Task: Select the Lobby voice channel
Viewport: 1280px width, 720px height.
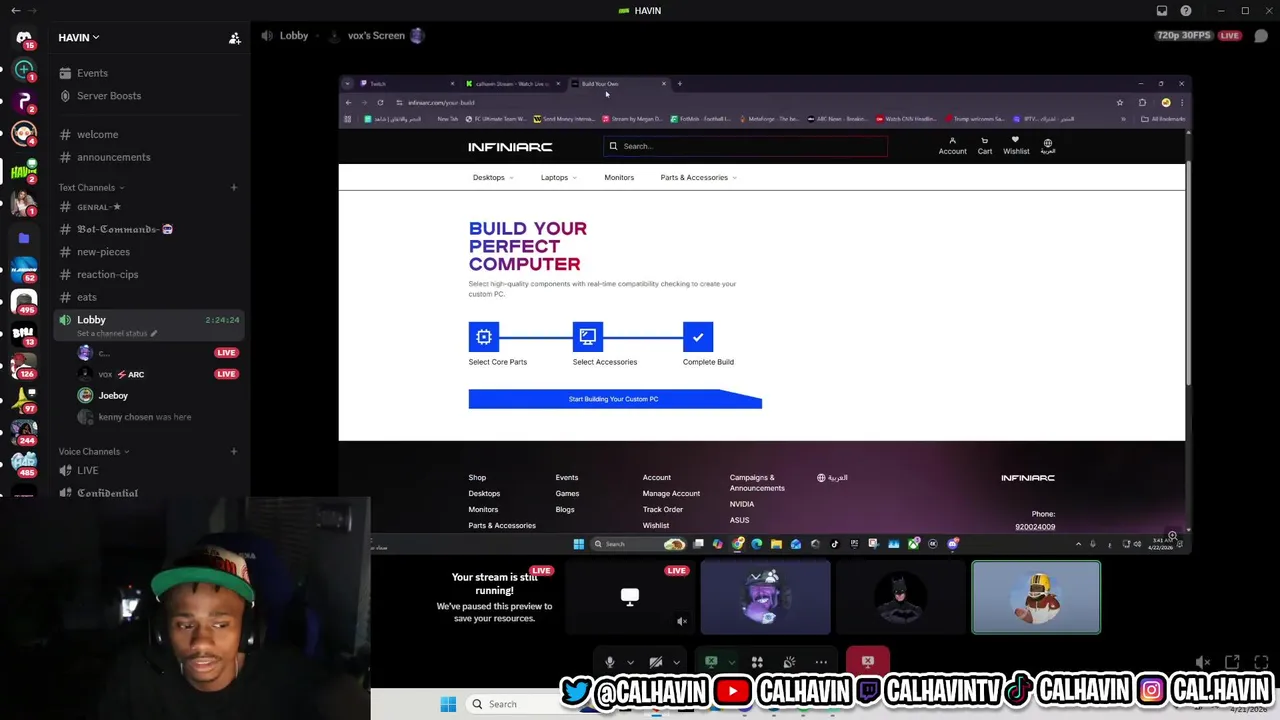Action: tap(91, 320)
